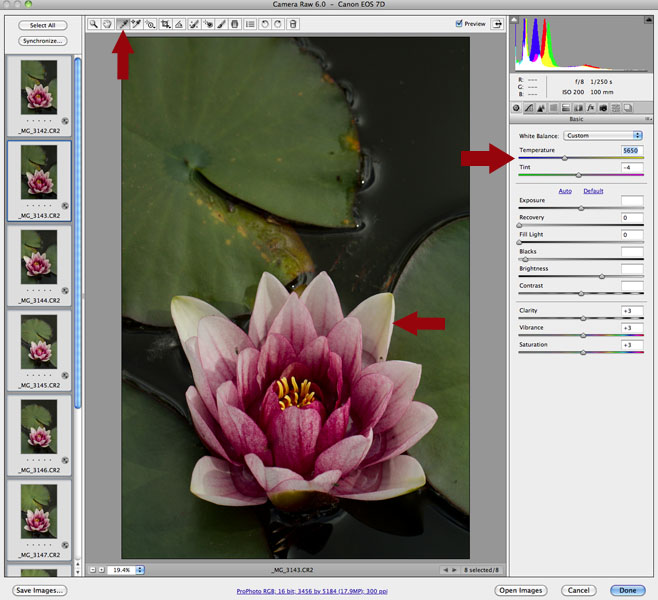Click the filmstrip vertical scrollbar
The image size is (658, 600).
point(78,233)
